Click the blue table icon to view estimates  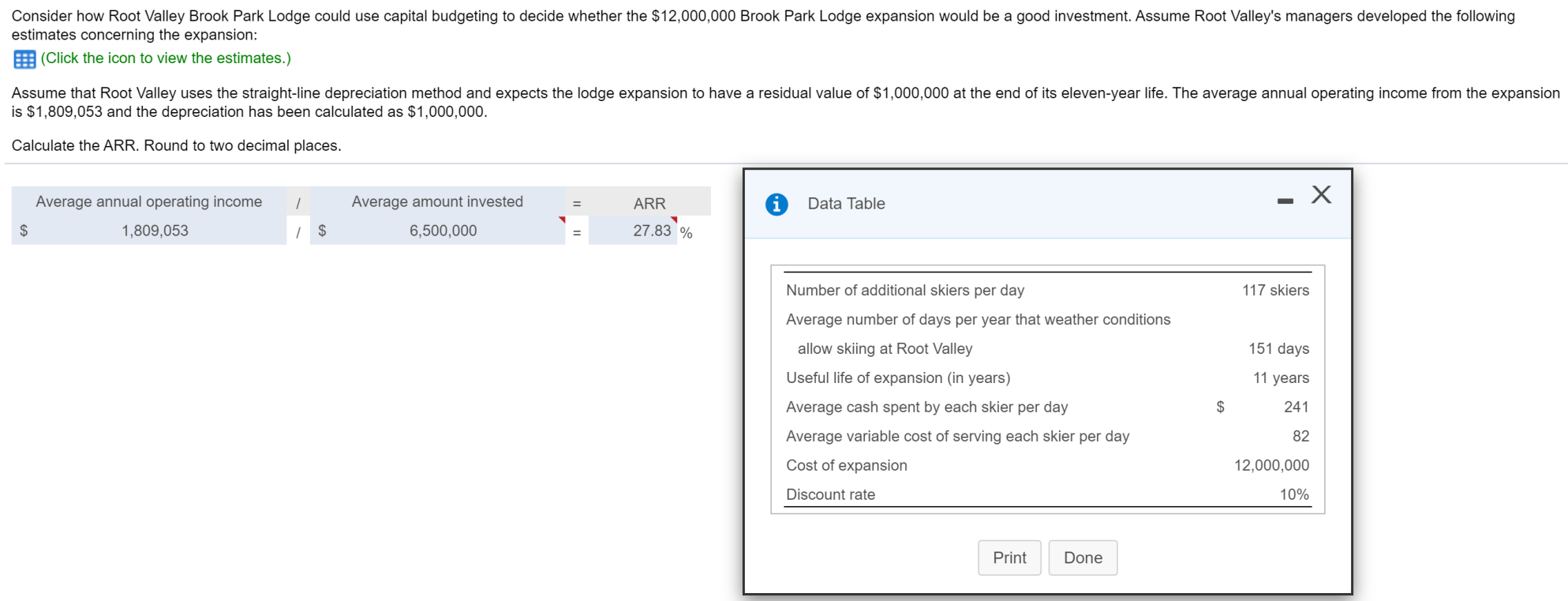(x=24, y=59)
